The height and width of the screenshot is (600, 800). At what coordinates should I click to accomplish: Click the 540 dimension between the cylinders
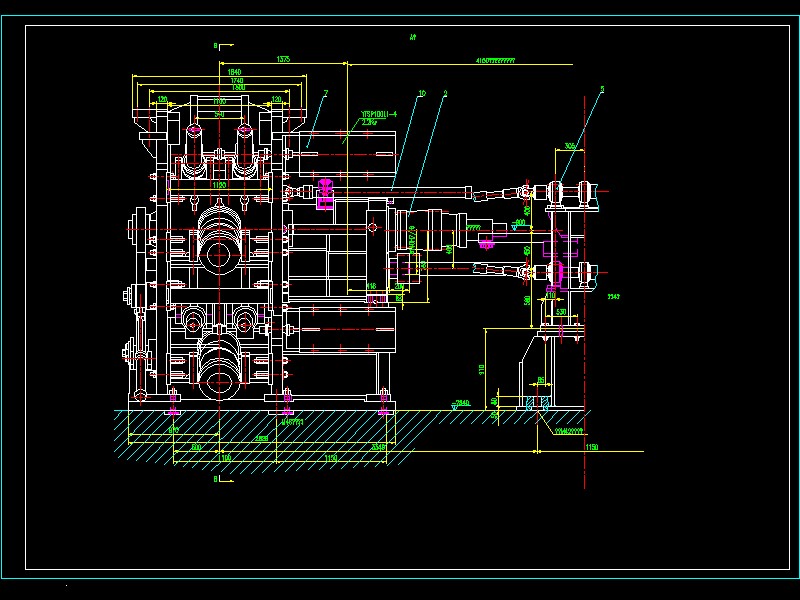[x=219, y=114]
